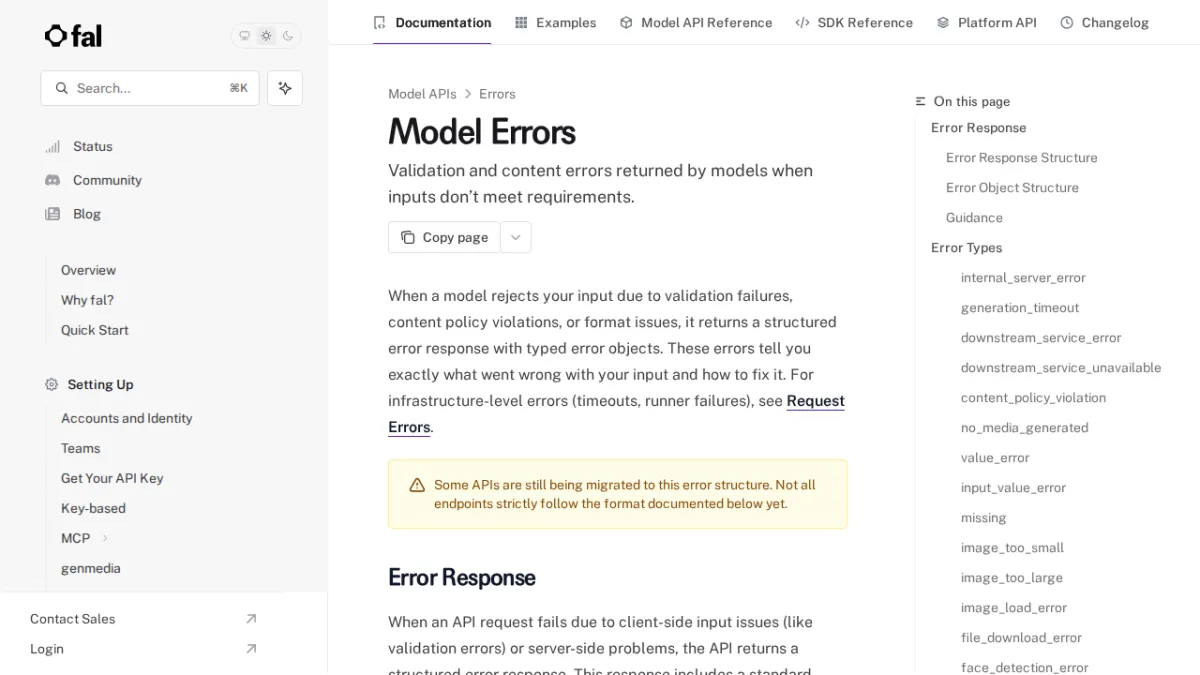Click the Errors breadcrumb
Screen dimensions: 1200x675
pyautogui.click(x=497, y=94)
